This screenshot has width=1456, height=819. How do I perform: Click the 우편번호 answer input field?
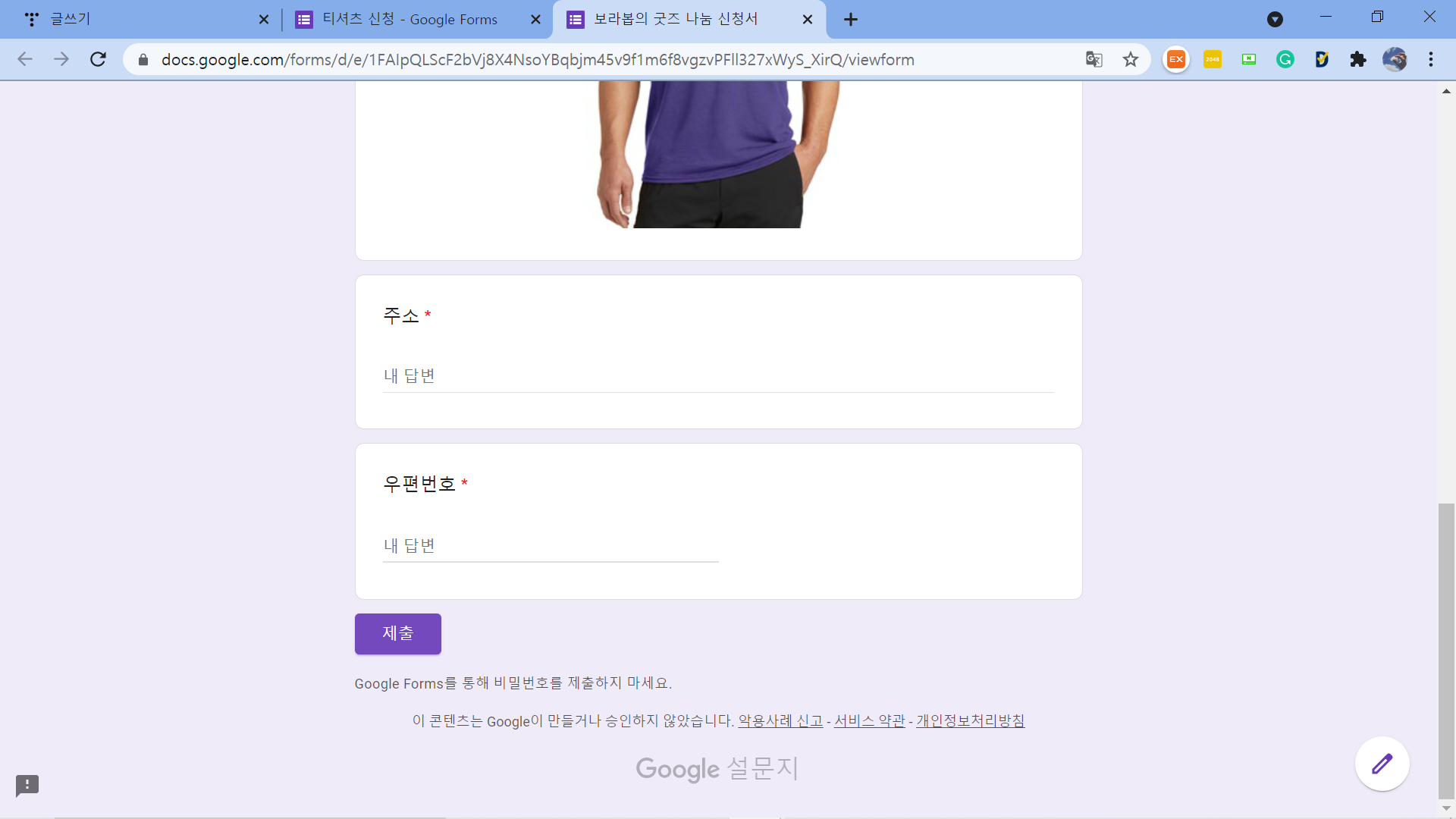point(550,546)
